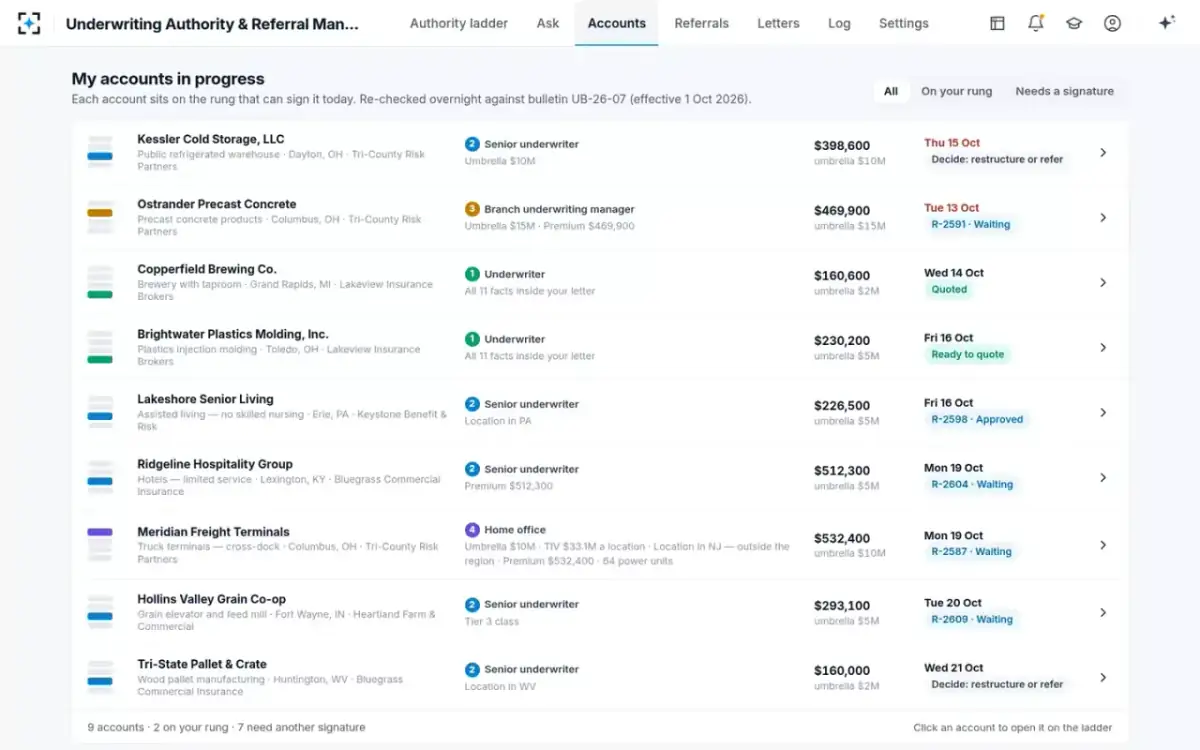Click rung 2 badge on Kessler row
Screen dimensions: 1200x750
point(472,144)
